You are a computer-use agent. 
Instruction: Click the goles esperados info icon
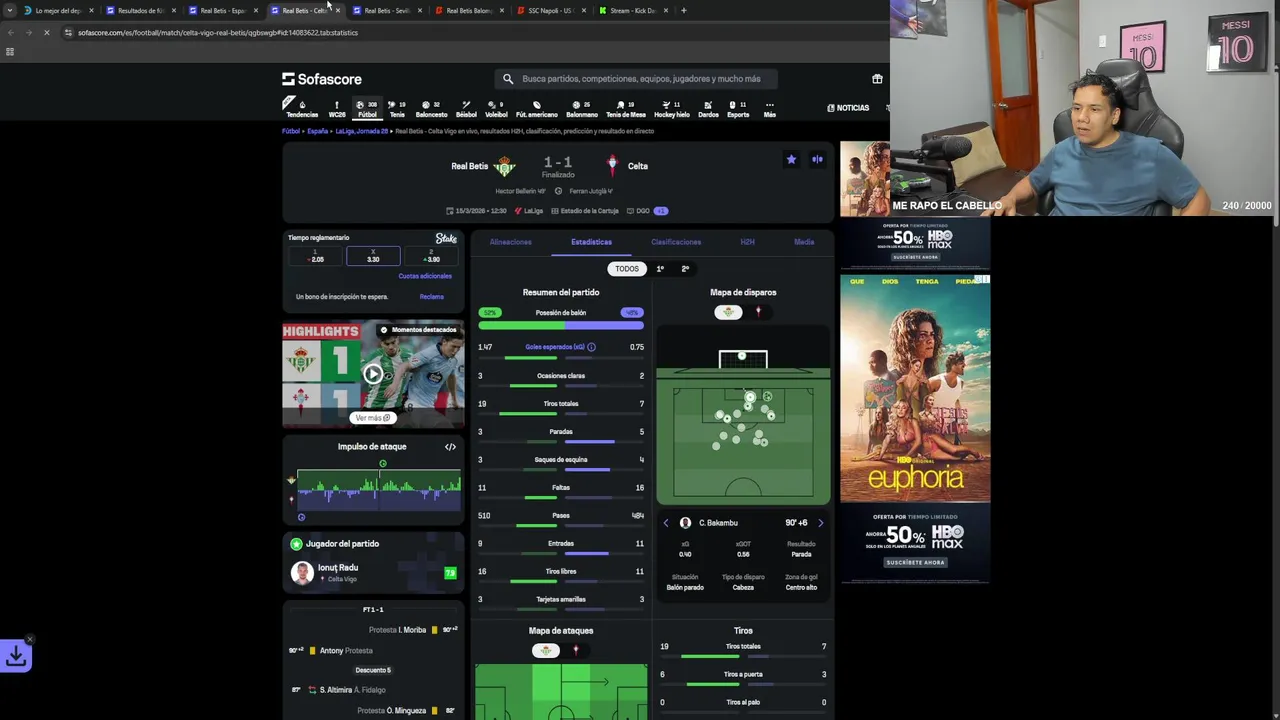coord(591,347)
